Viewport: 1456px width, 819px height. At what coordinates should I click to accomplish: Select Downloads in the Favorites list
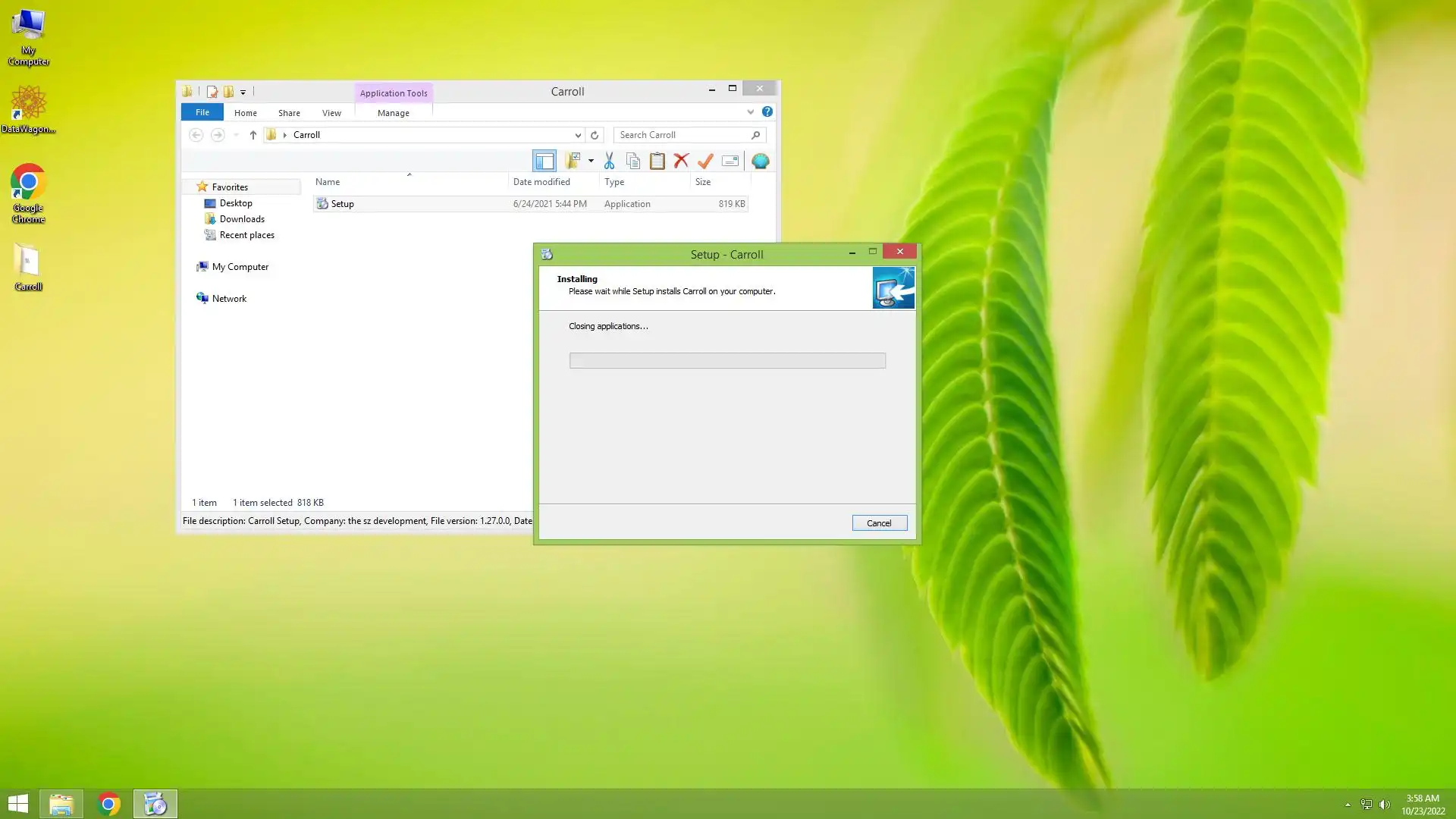242,219
